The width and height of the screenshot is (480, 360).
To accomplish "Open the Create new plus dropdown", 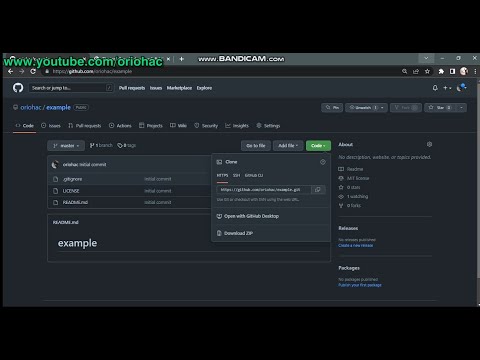I will pyautogui.click(x=447, y=88).
